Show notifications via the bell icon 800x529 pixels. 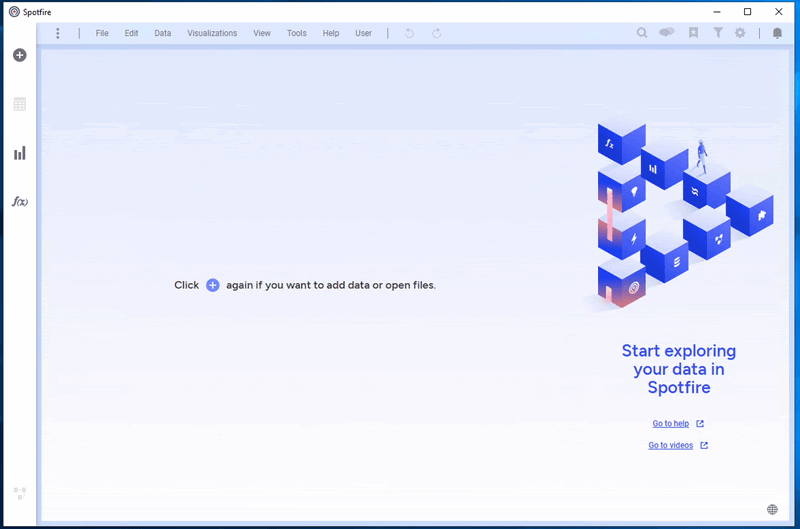tap(777, 33)
